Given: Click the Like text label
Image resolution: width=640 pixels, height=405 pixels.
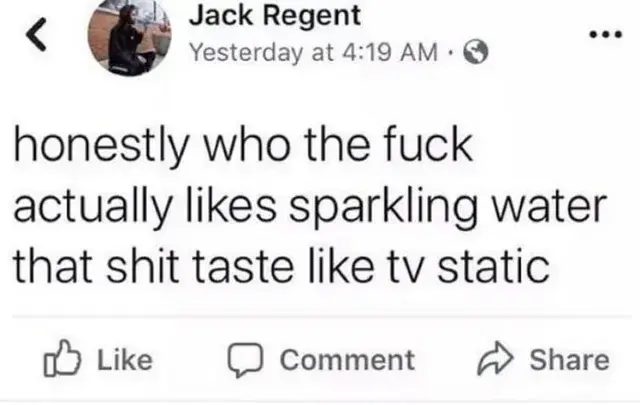Looking at the screenshot, I should point(125,360).
